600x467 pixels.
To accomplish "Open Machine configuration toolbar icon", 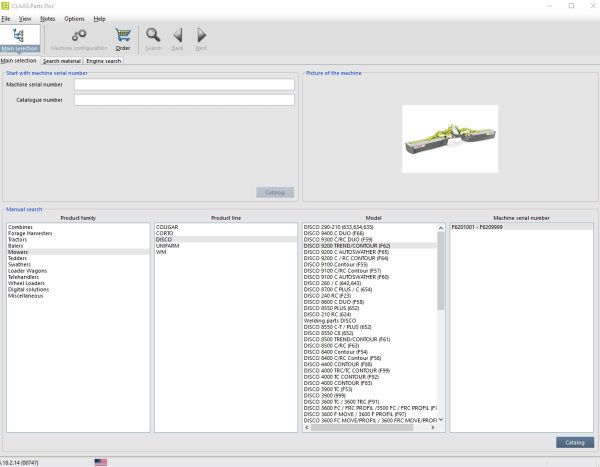I will coord(79,39).
